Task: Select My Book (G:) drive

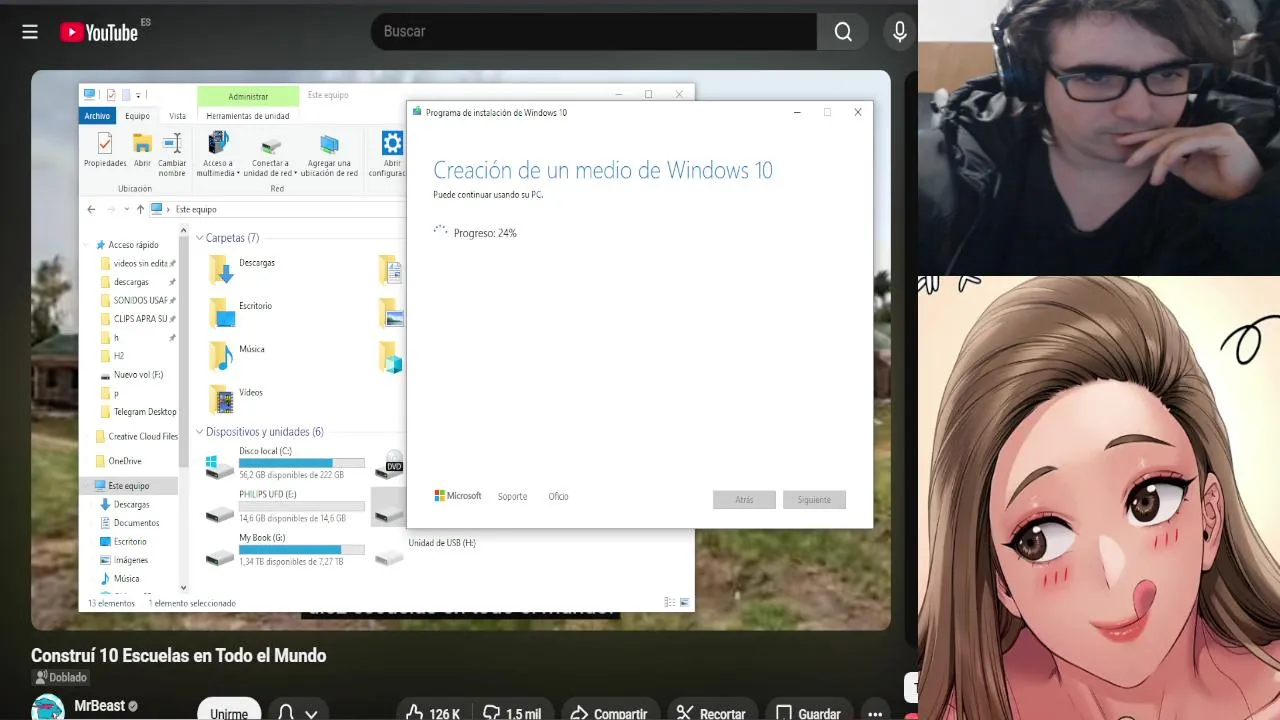Action: [x=284, y=549]
